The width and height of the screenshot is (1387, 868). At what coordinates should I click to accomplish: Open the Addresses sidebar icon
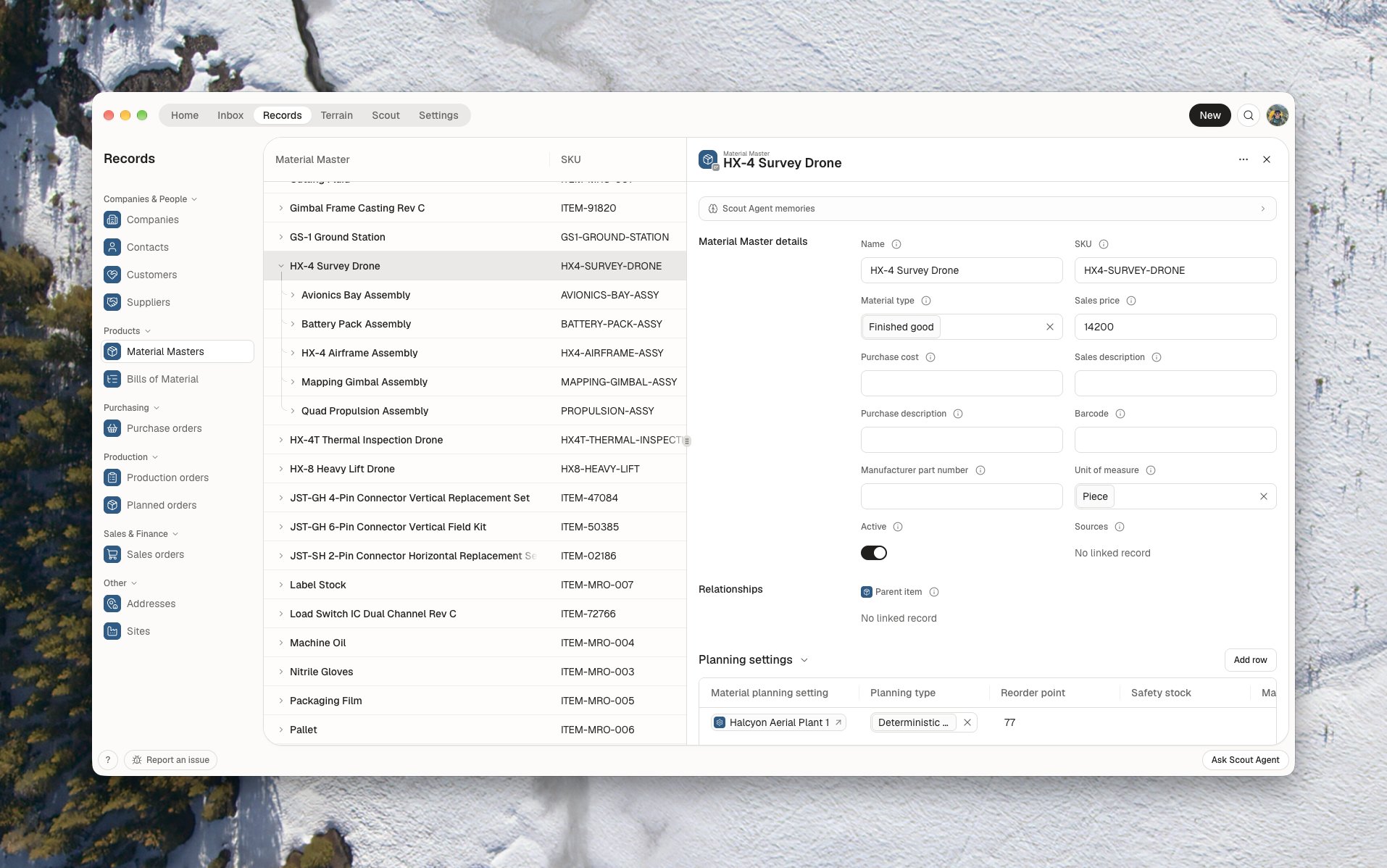[x=112, y=604]
